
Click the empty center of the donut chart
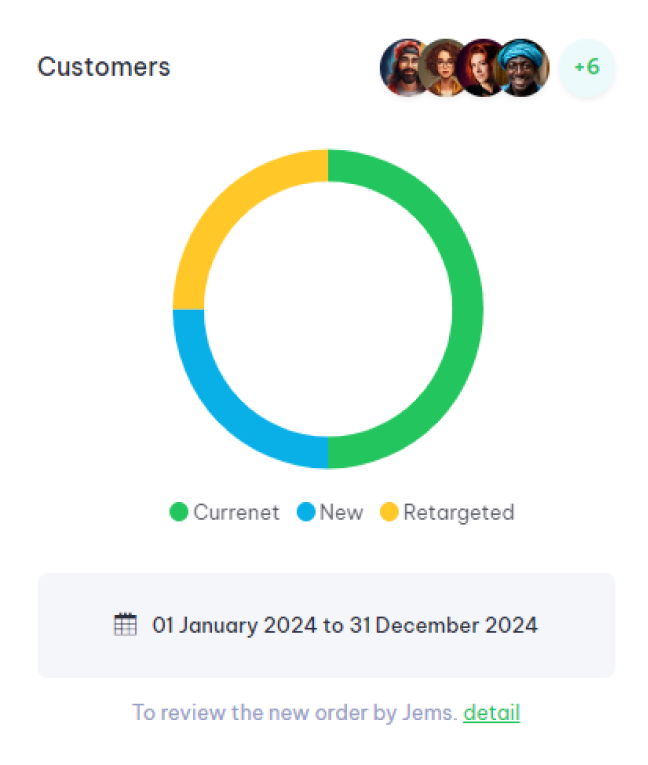pyautogui.click(x=328, y=309)
